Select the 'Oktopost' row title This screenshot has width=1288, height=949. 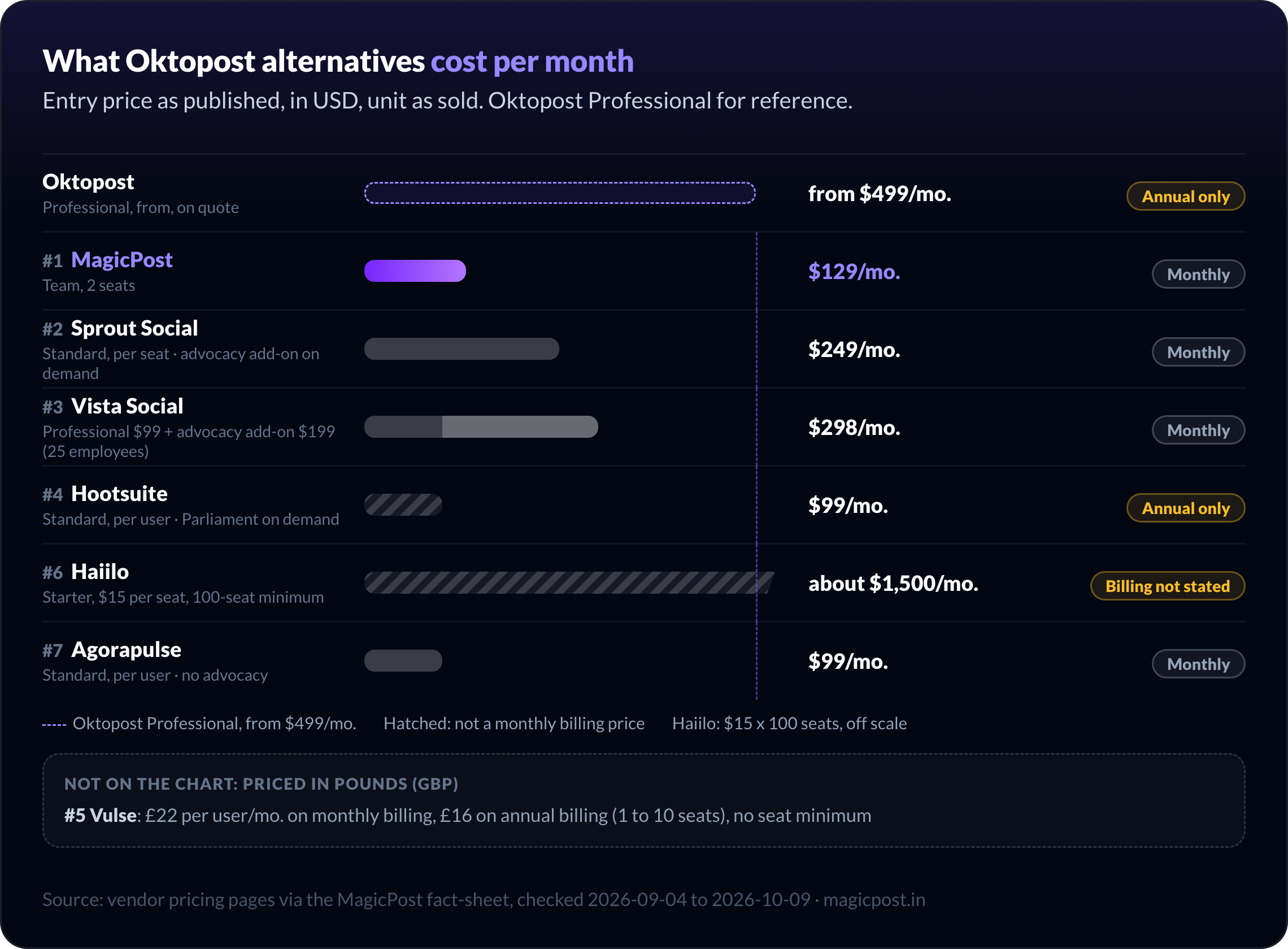coord(88,181)
